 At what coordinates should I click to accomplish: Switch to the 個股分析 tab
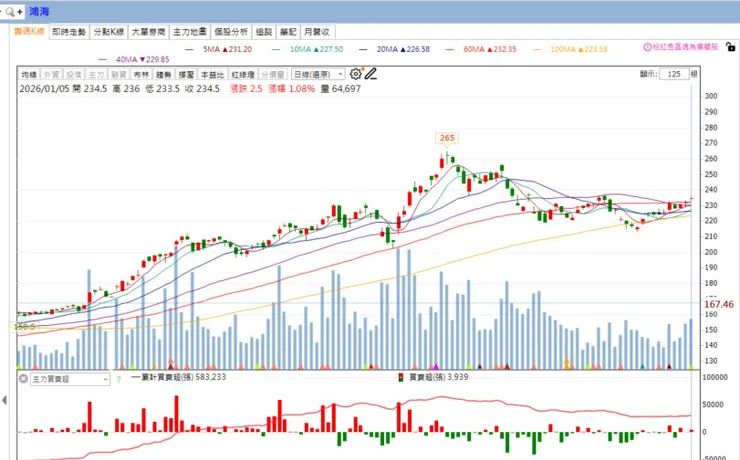coord(231,32)
